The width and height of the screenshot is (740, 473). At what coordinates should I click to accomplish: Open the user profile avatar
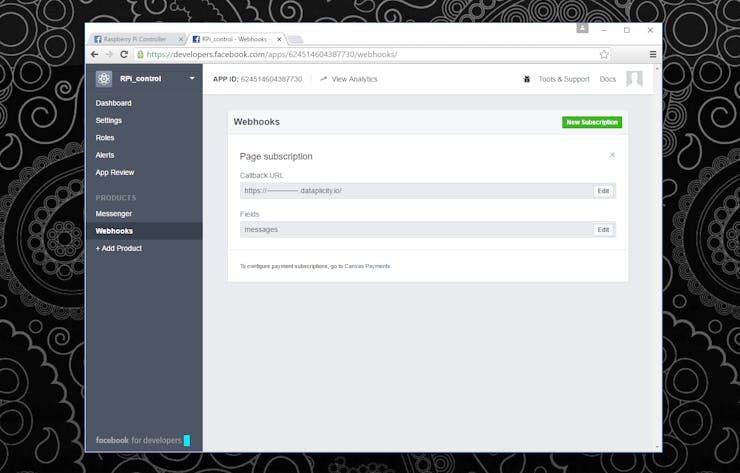tap(634, 79)
